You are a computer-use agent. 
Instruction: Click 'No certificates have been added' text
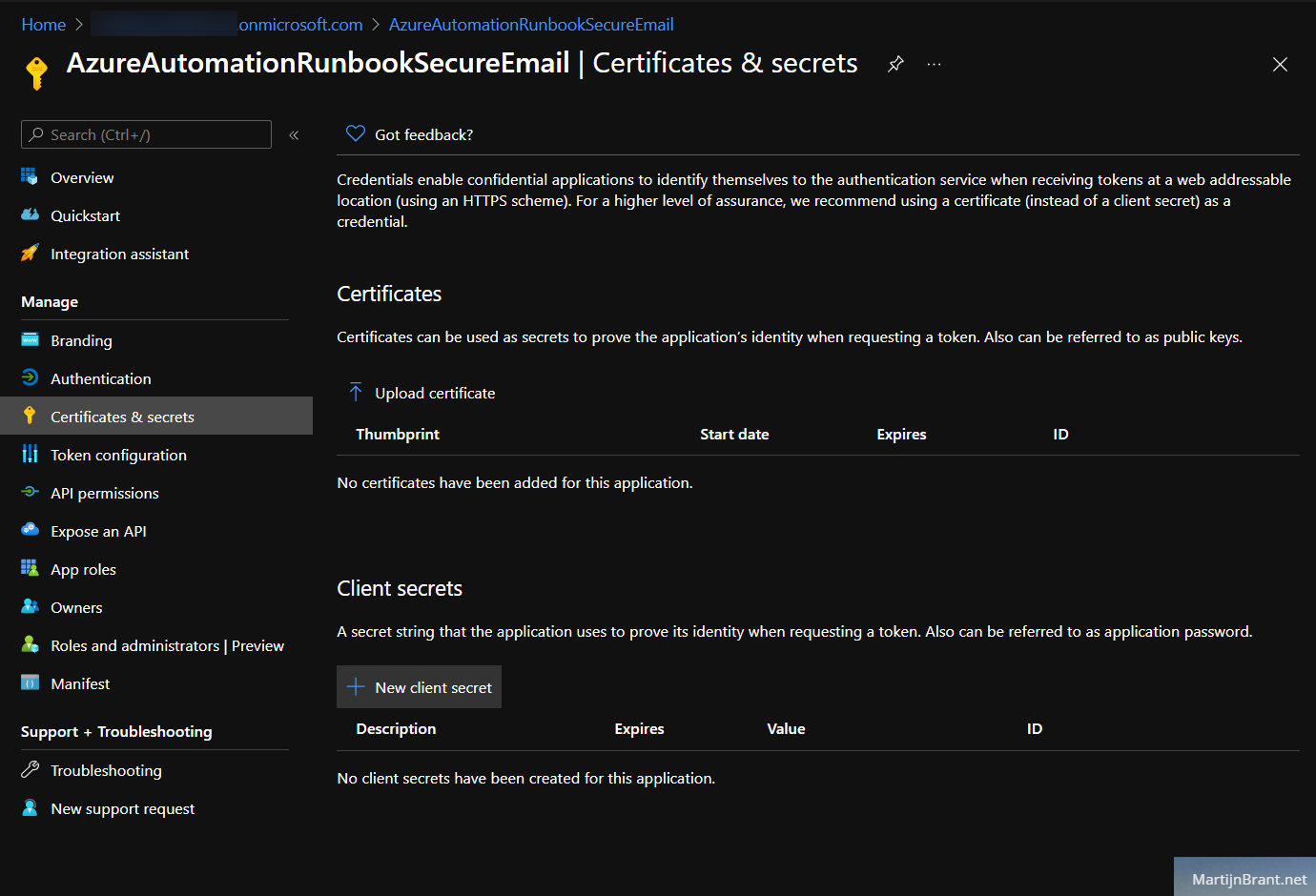[515, 482]
